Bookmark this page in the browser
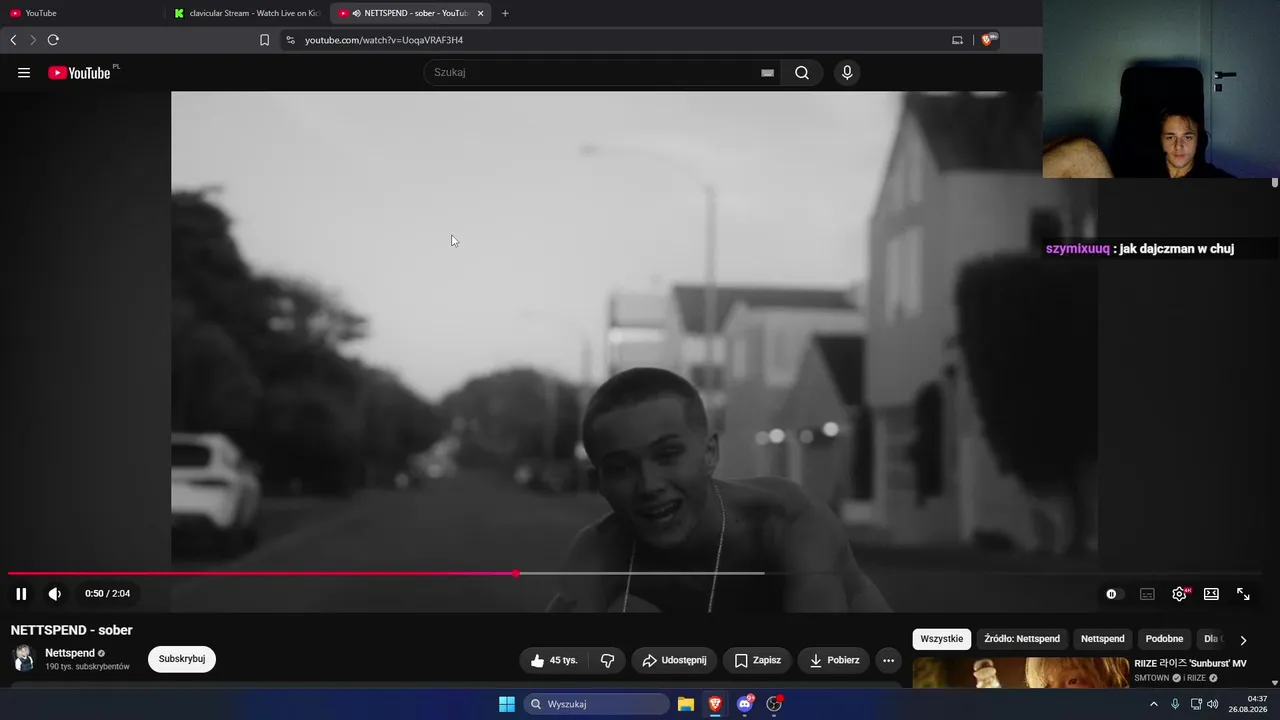The height and width of the screenshot is (720, 1280). (264, 40)
